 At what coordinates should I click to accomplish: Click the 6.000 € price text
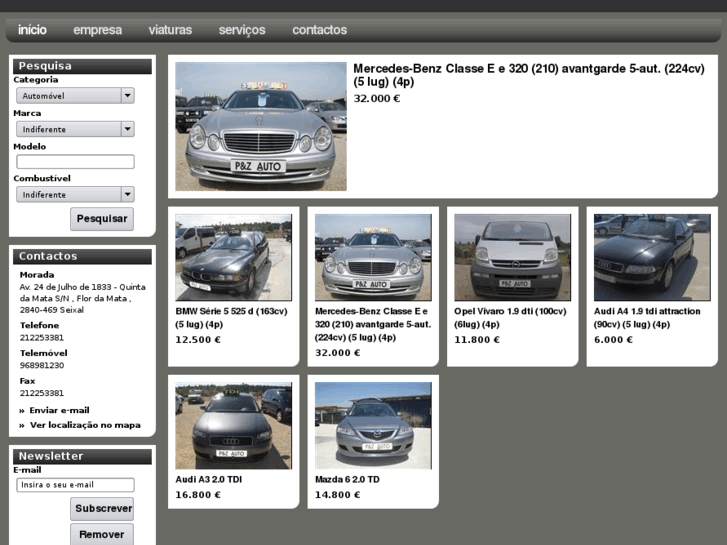point(613,340)
